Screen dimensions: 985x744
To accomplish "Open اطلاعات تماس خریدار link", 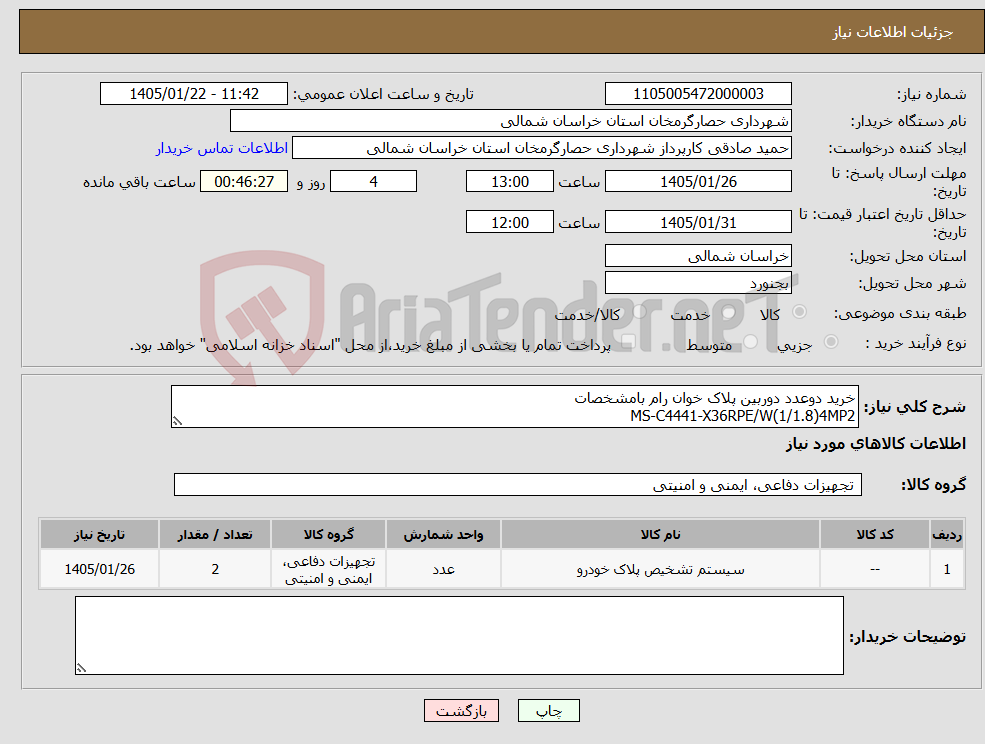I will [x=222, y=148].
